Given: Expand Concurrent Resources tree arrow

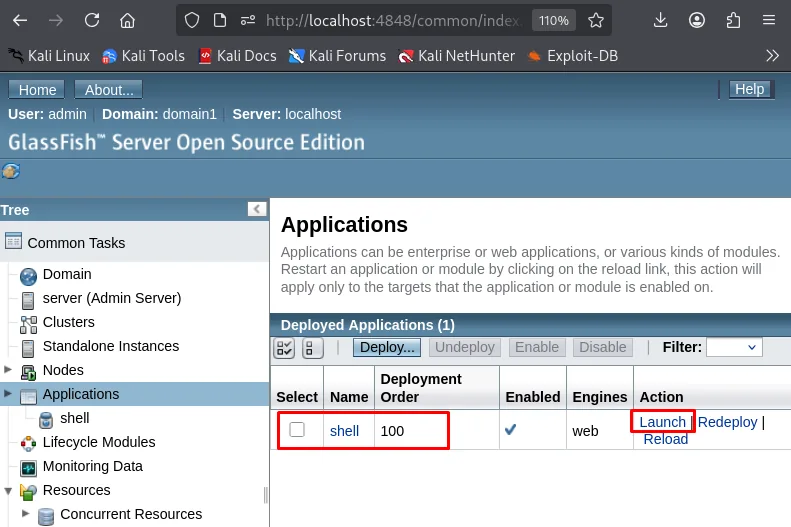Looking at the screenshot, I should pos(25,514).
